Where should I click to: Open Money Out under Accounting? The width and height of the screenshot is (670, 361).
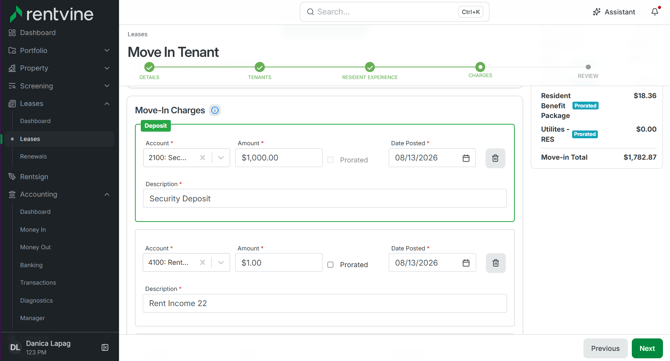[x=35, y=247]
